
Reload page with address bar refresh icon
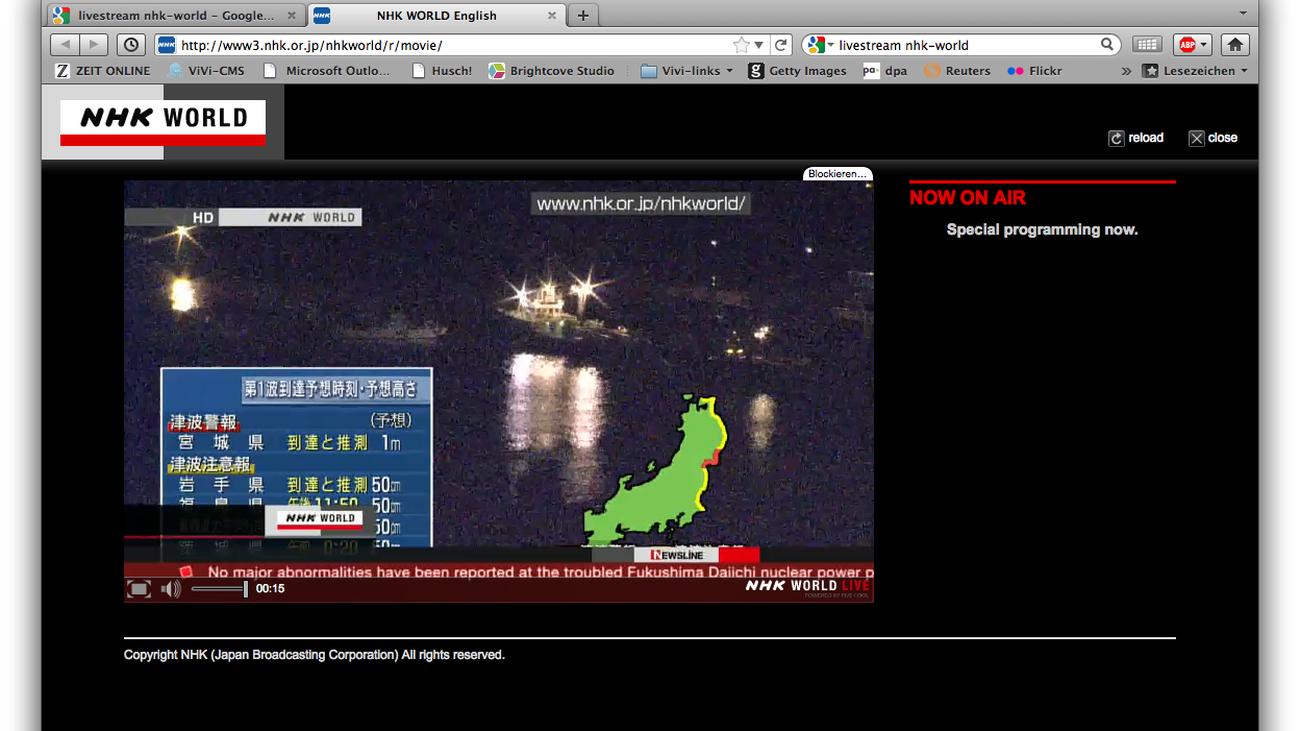click(x=782, y=45)
